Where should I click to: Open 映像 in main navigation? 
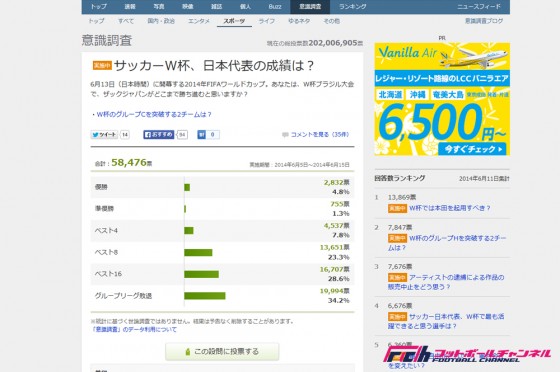pyautogui.click(x=188, y=6)
